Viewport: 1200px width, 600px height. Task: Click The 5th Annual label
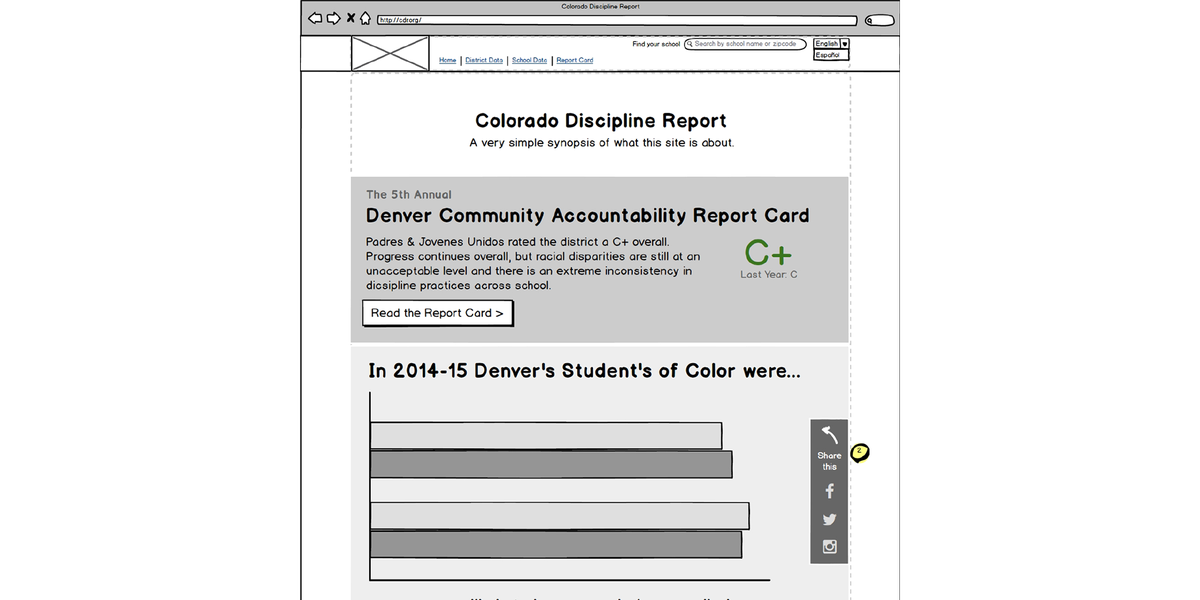pyautogui.click(x=409, y=194)
